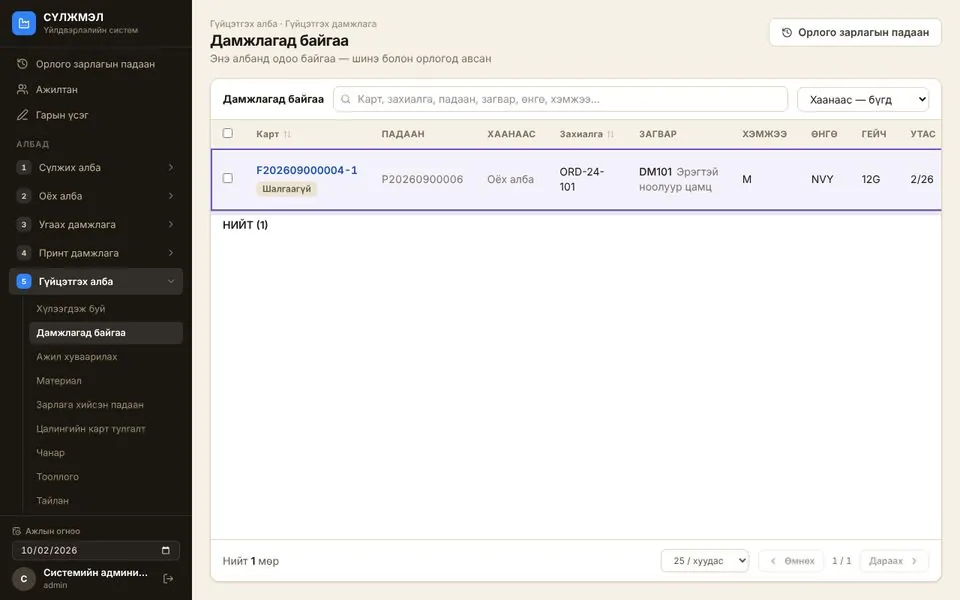This screenshot has height=600, width=960.
Task: Open the Хаанаас — бүгд filter dropdown
Action: 863,99
